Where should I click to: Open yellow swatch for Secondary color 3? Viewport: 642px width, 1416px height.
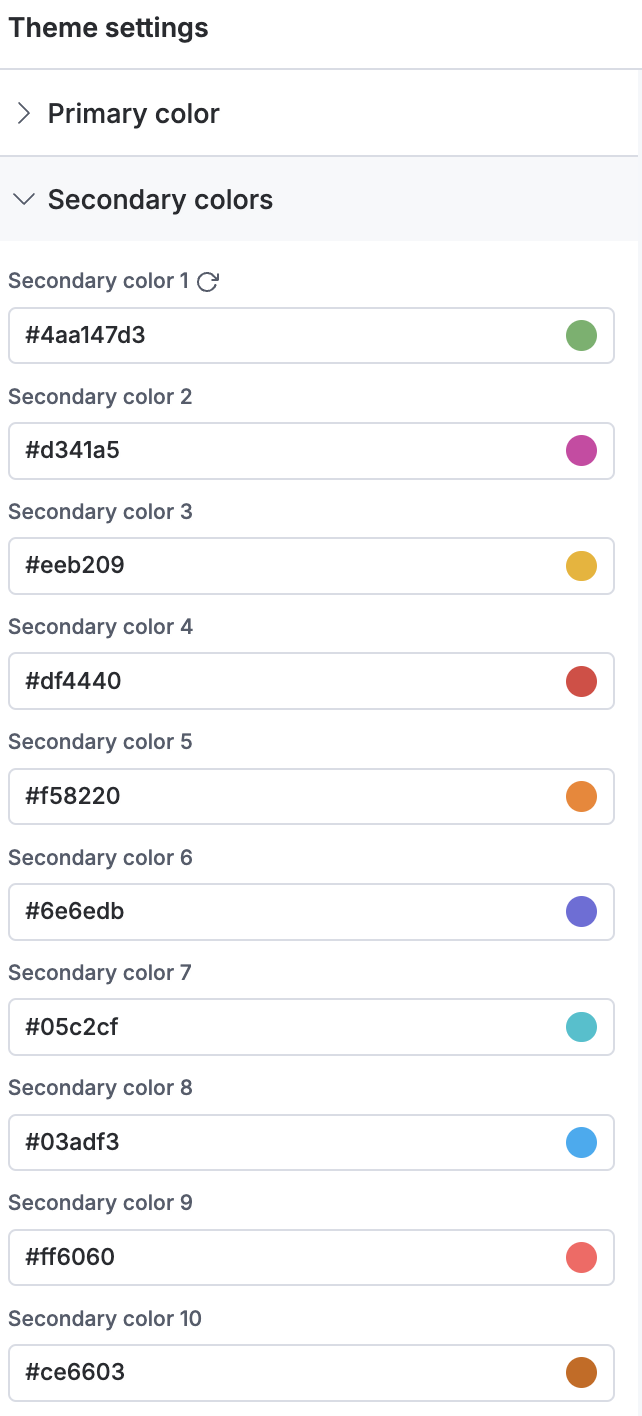coord(581,566)
